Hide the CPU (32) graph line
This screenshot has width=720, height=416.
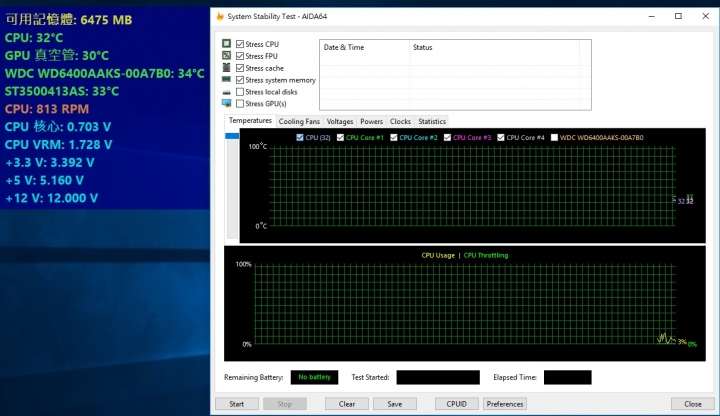[300, 137]
